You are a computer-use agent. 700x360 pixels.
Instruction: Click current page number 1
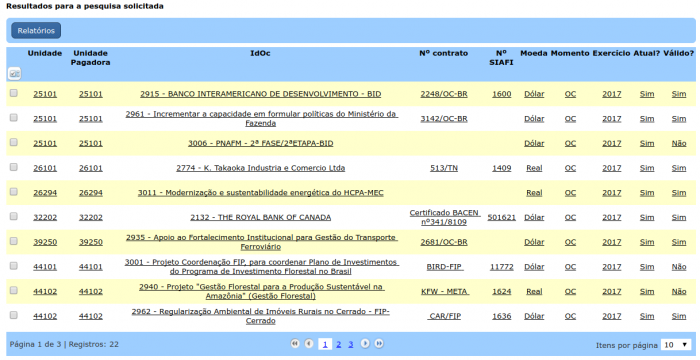point(325,344)
